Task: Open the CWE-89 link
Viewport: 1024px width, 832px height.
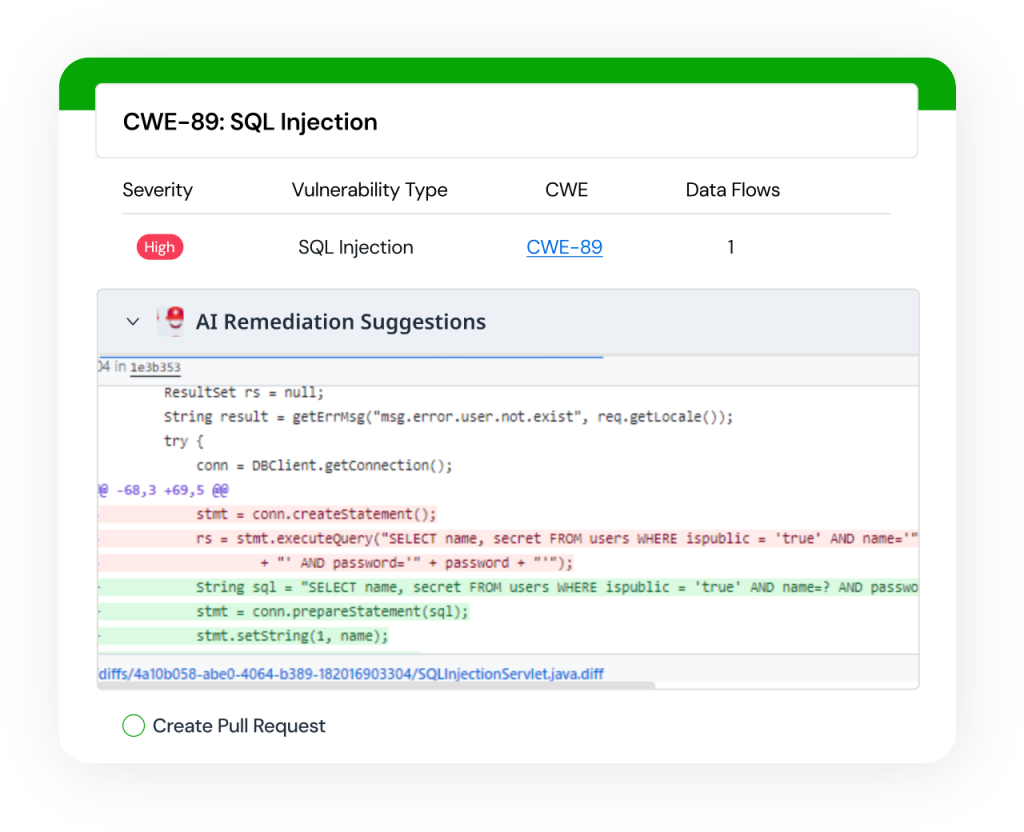Action: click(x=564, y=247)
